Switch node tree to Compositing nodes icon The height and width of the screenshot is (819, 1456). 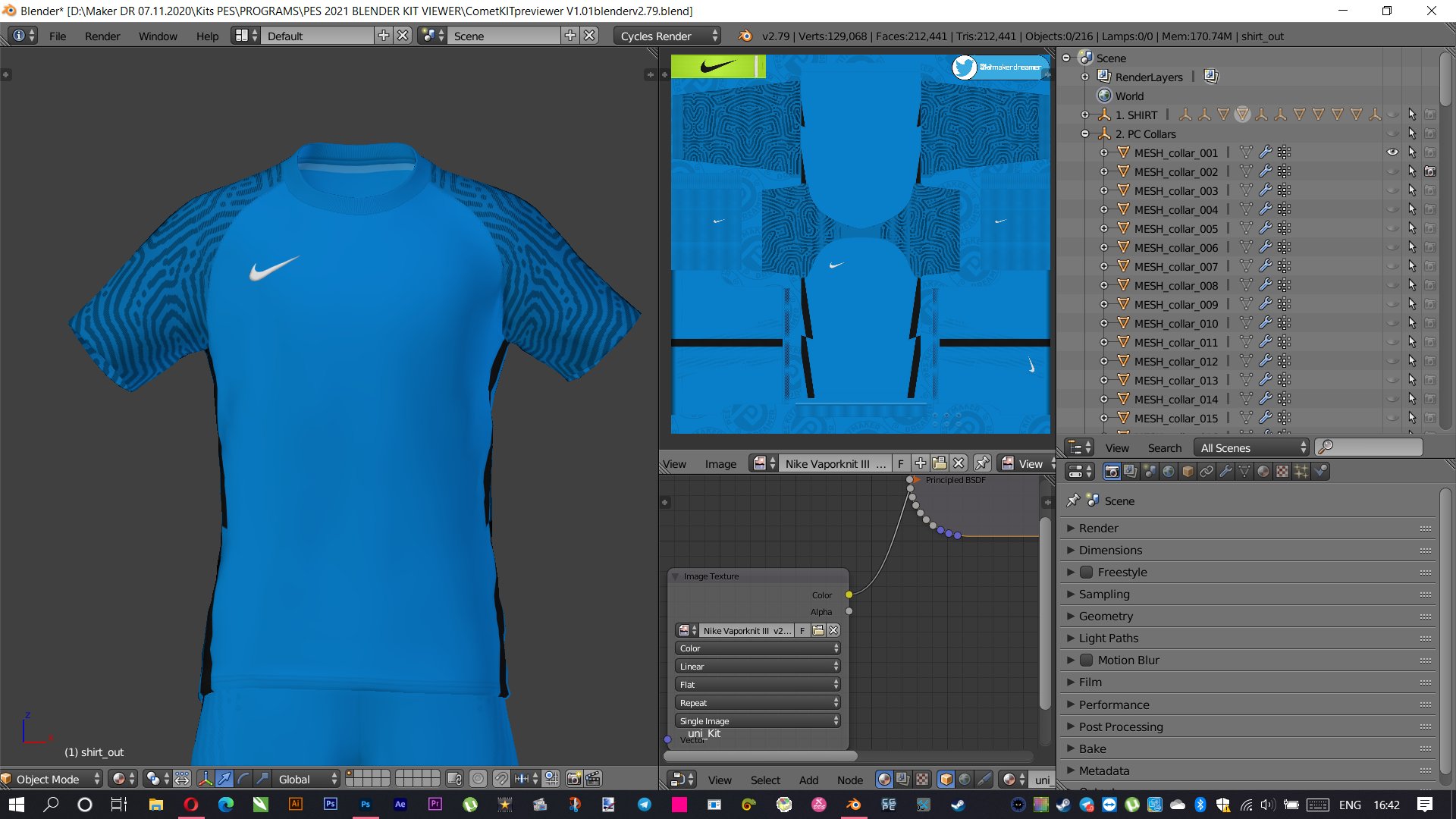tap(903, 780)
